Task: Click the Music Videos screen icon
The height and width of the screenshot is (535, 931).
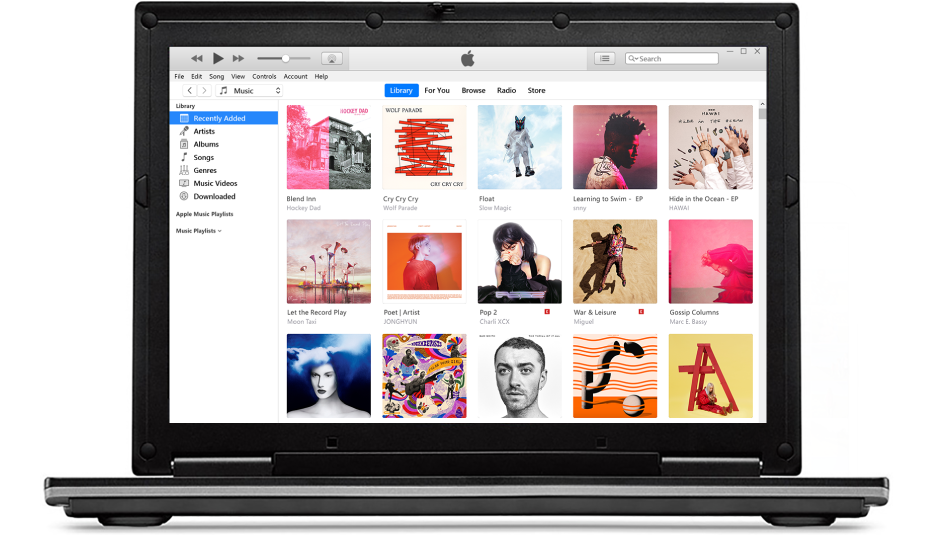Action: tap(184, 183)
